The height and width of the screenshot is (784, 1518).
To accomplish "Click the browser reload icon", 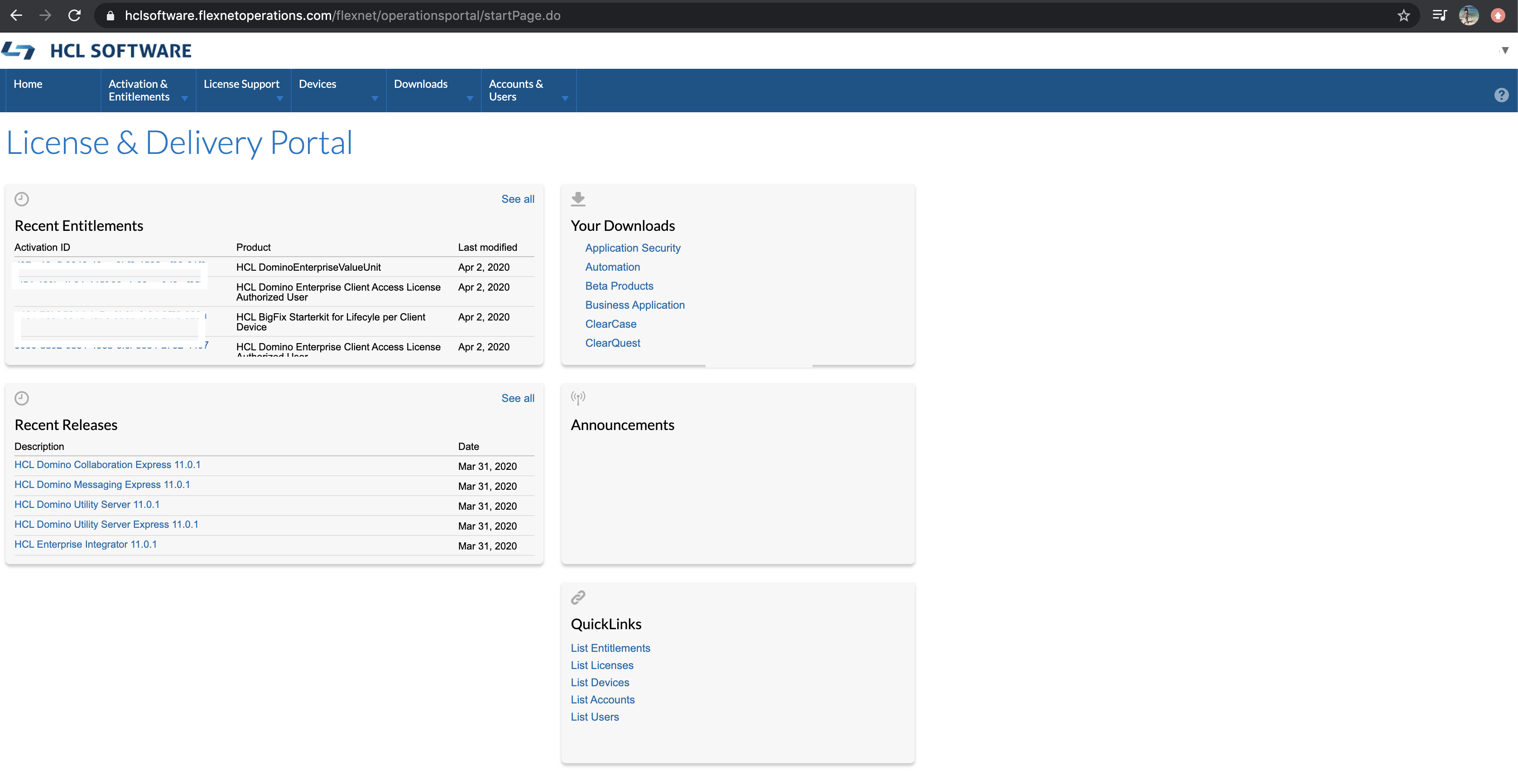I will click(74, 15).
